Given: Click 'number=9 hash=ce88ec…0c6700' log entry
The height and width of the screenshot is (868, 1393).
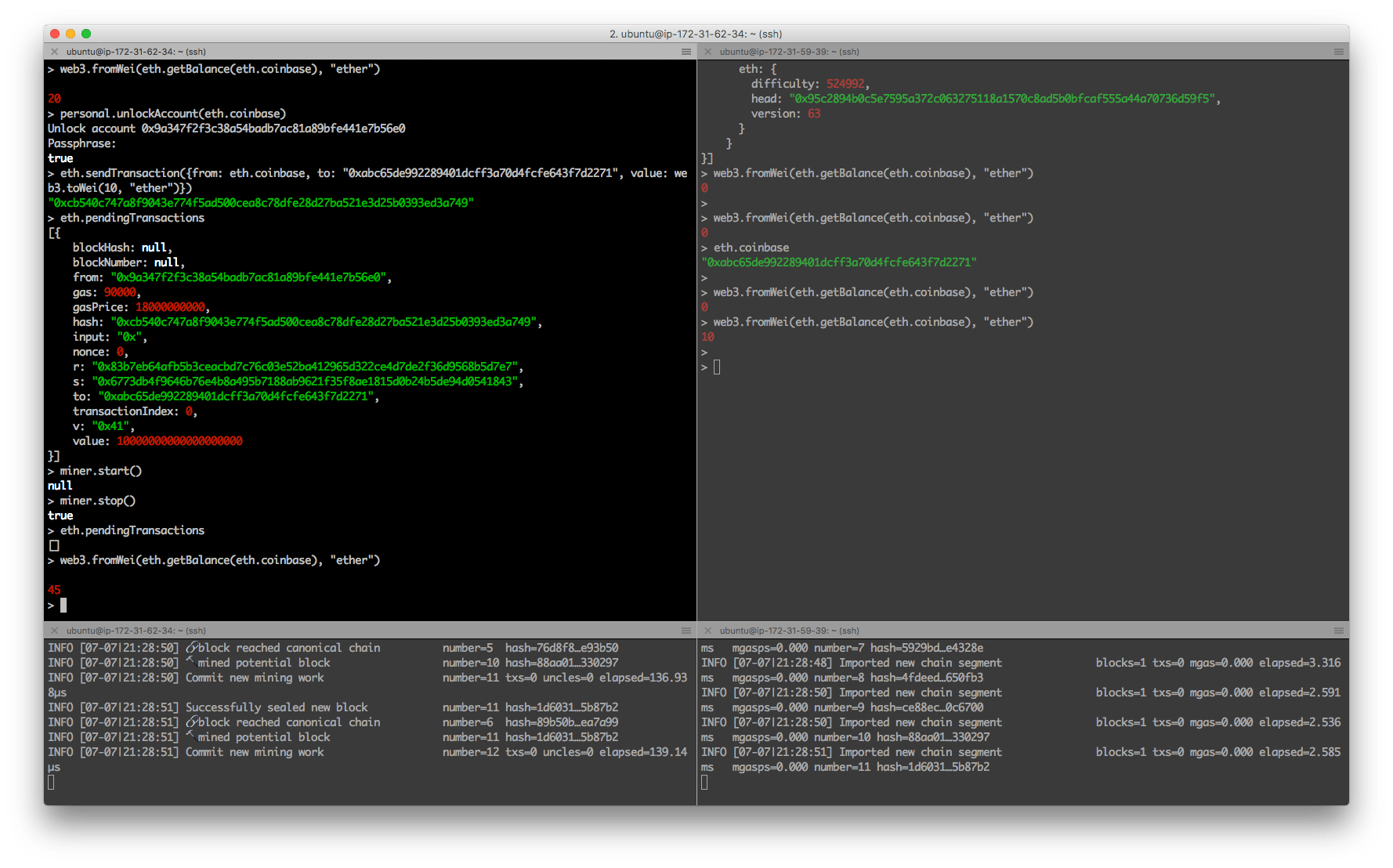Looking at the screenshot, I should (x=899, y=707).
